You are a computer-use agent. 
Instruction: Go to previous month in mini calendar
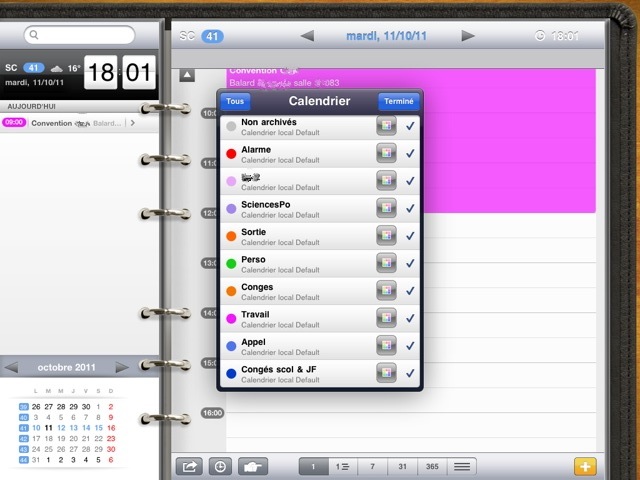click(11, 367)
